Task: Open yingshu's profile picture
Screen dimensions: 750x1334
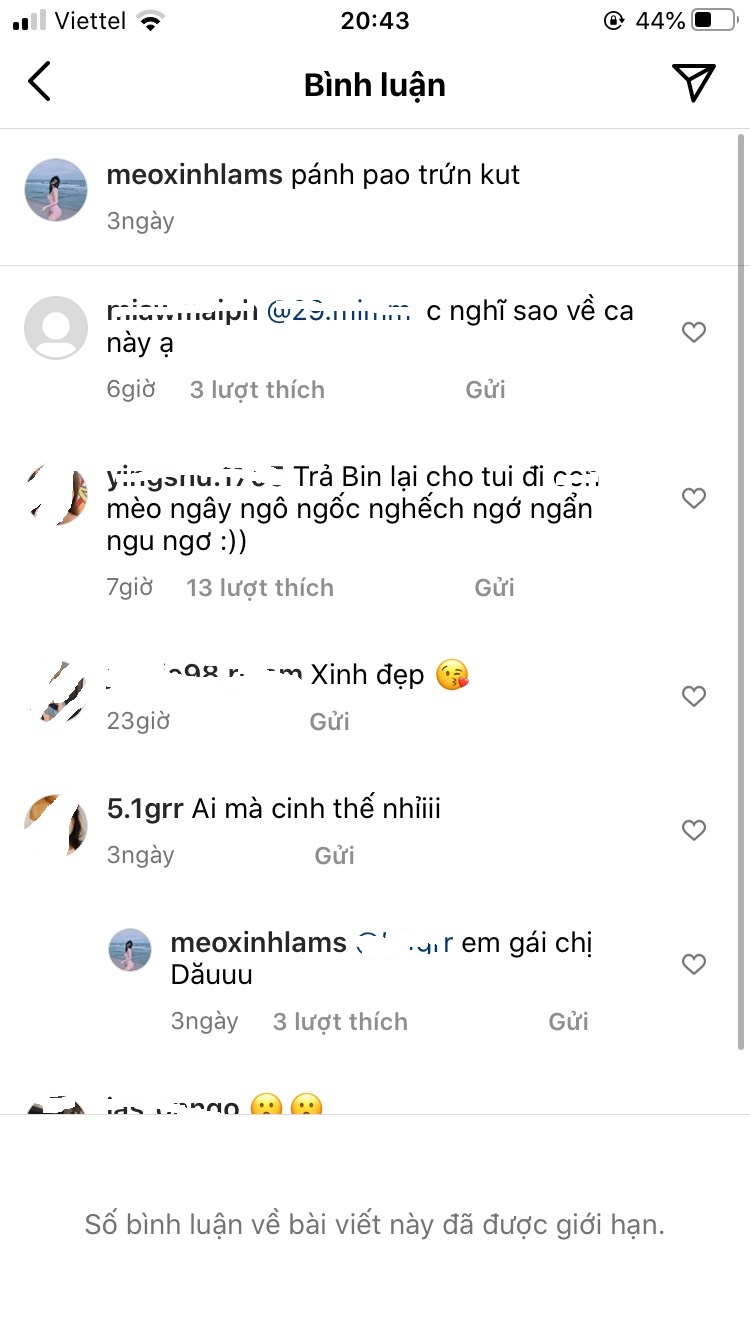Action: click(x=55, y=494)
